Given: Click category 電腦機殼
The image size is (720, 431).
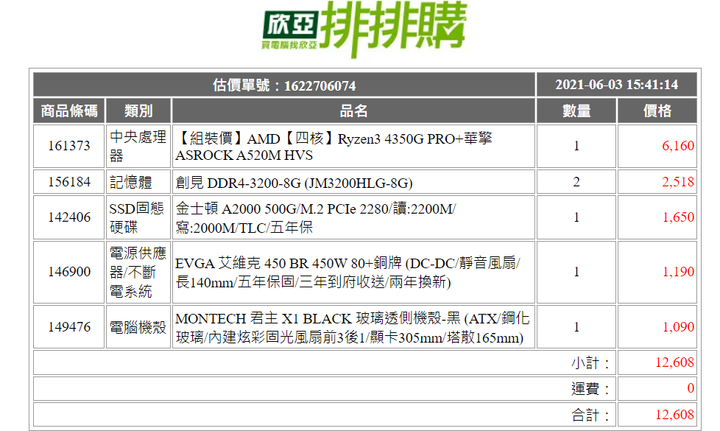Looking at the screenshot, I should point(138,327).
